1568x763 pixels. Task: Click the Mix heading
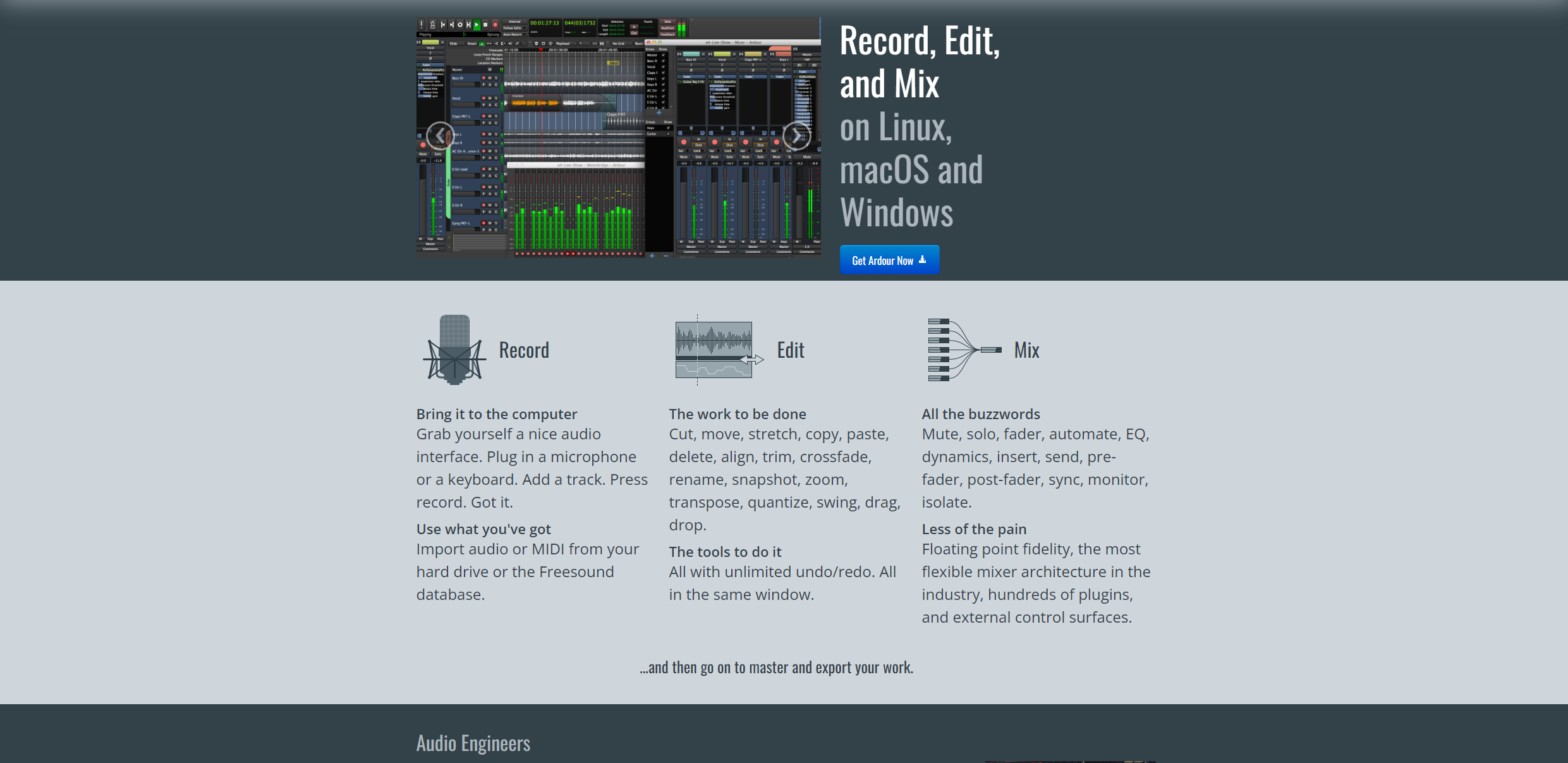pos(1026,350)
